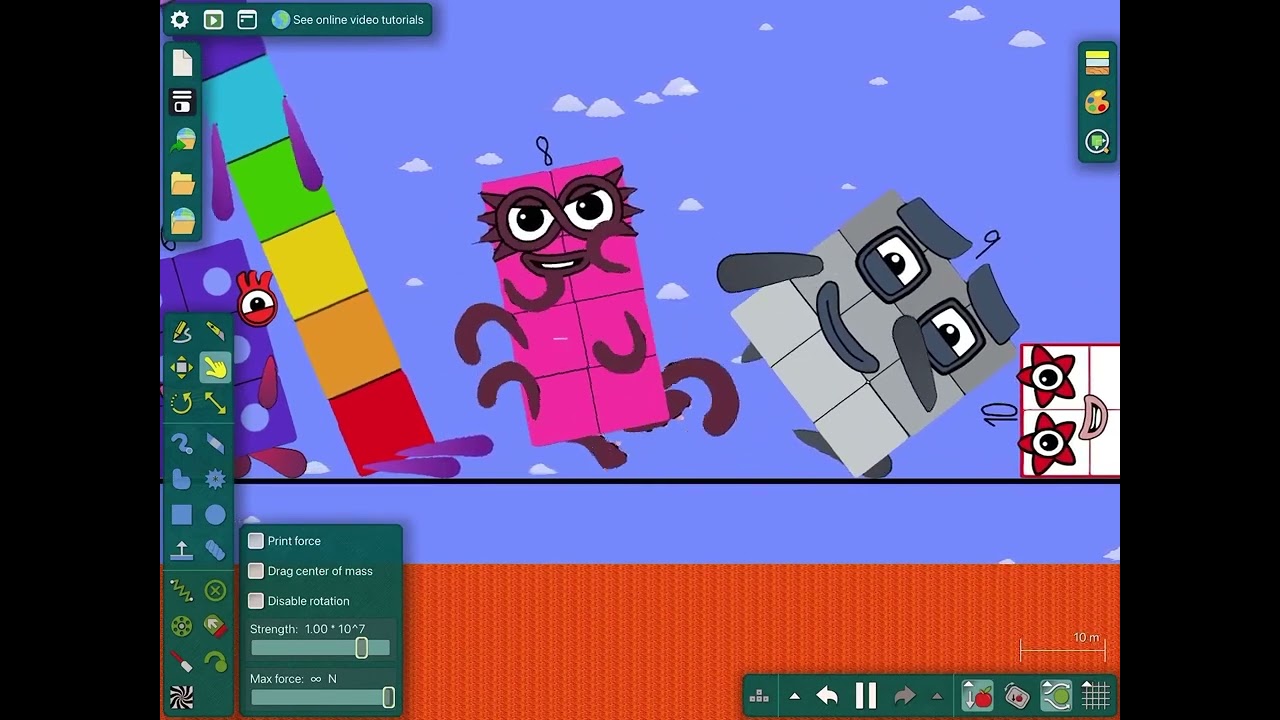Viewport: 1280px width, 720px height.
Task: Pause the simulation
Action: click(866, 696)
